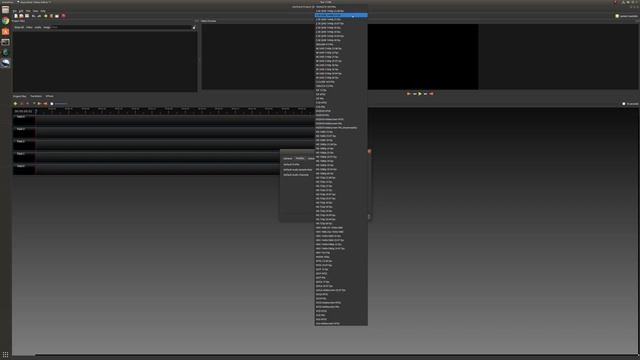Click the Project Files filter text field
The image size is (640, 360).
coord(122,27)
